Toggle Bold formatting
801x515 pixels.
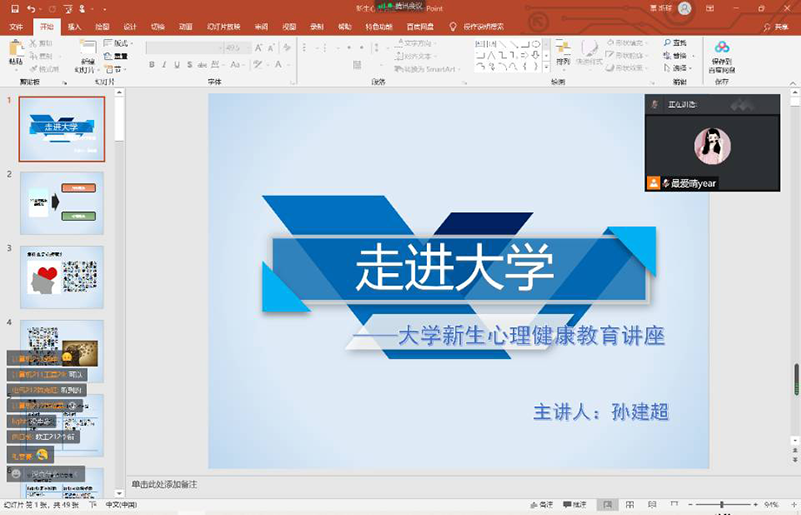[152, 65]
